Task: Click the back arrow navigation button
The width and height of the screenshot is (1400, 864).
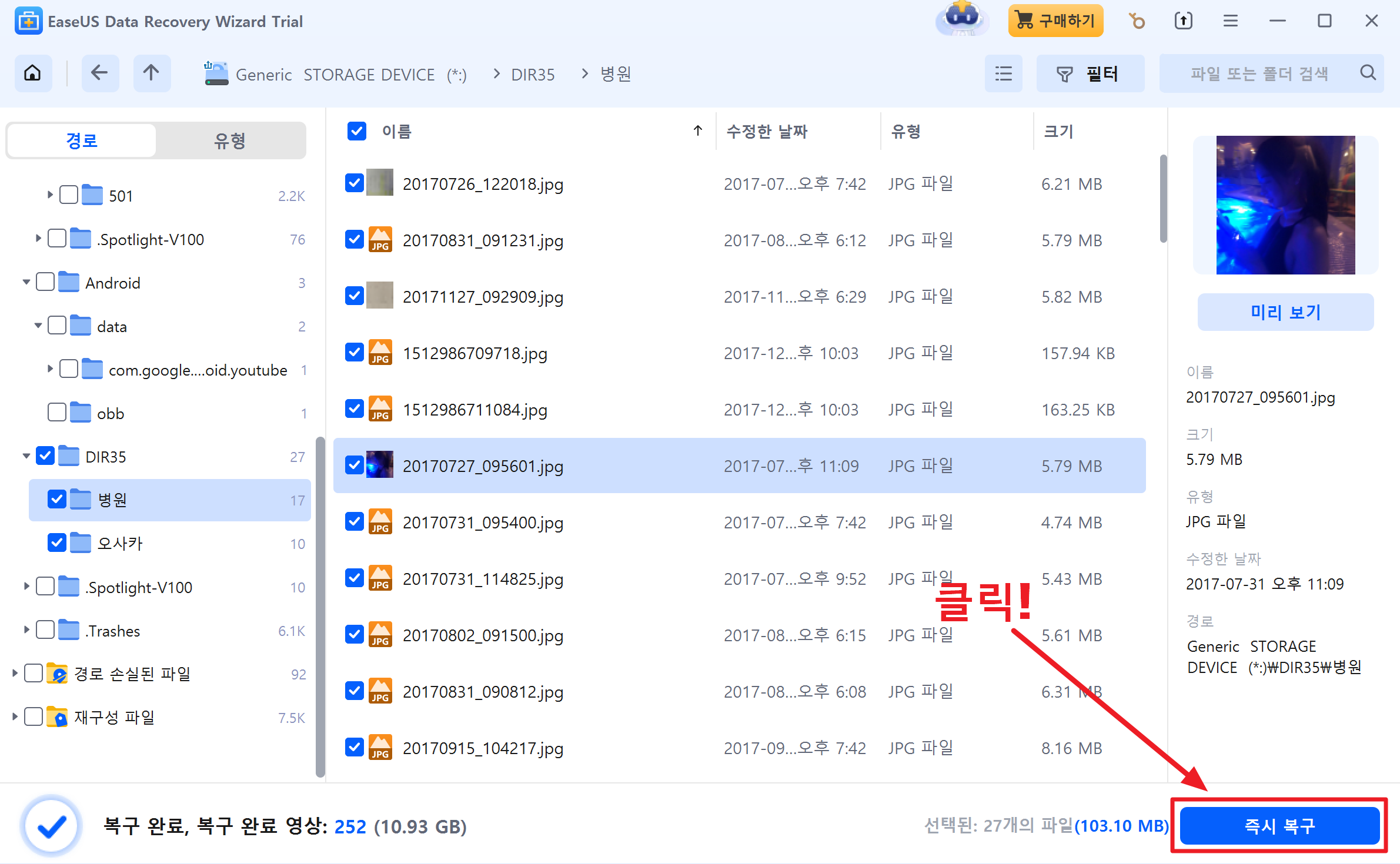Action: pyautogui.click(x=99, y=73)
